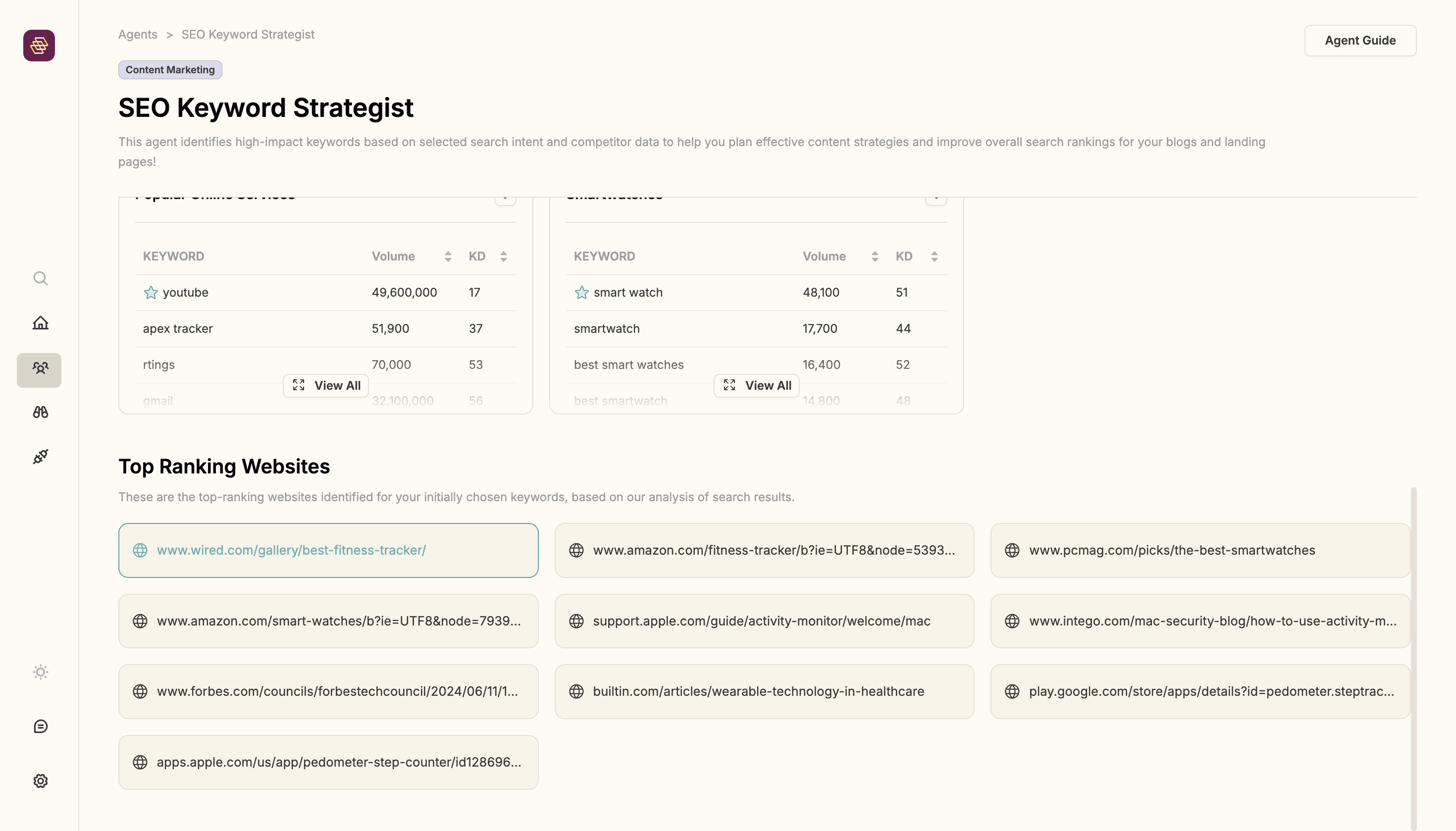Open the settings gear icon
Viewport: 1456px width, 831px height.
point(40,781)
